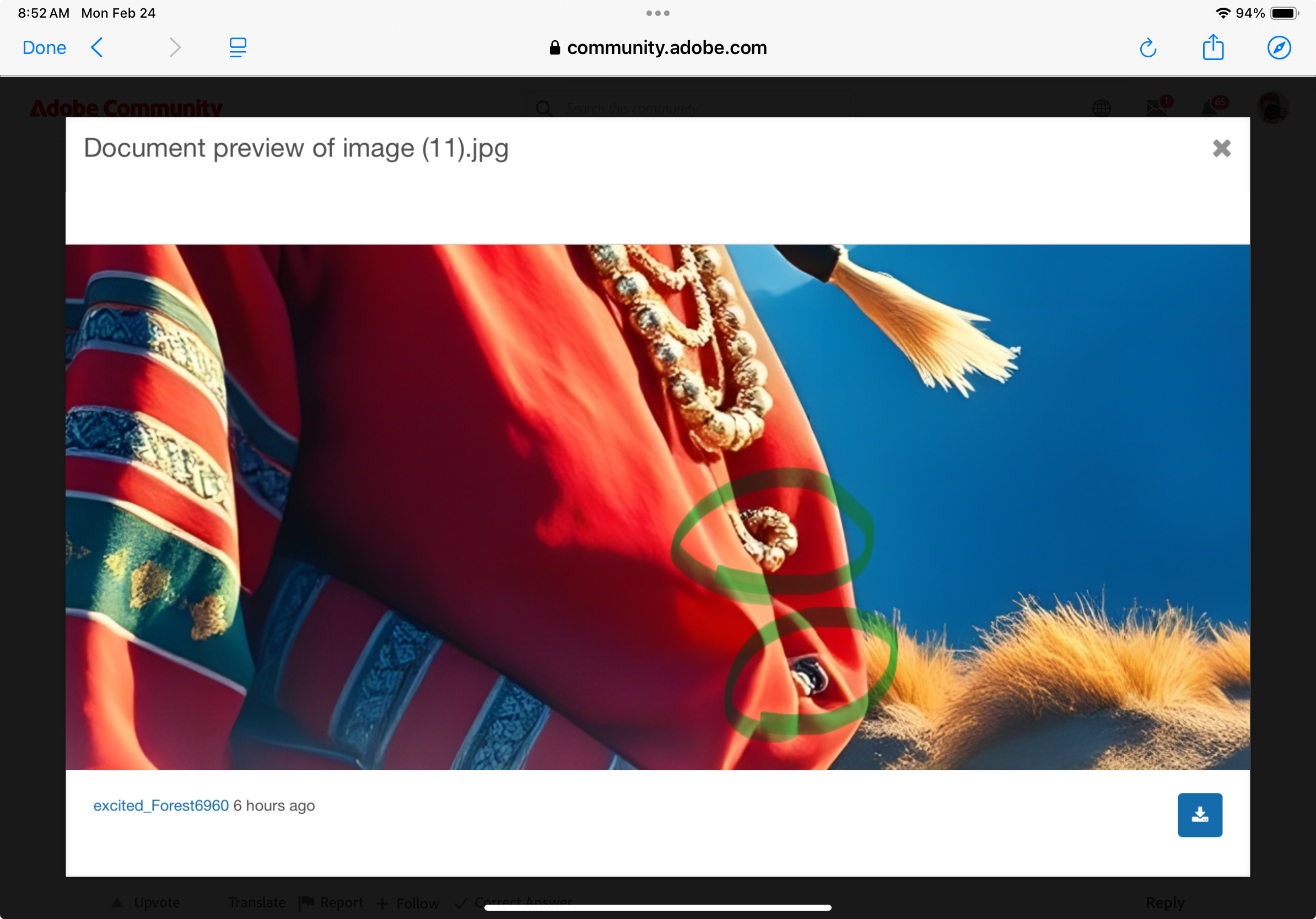The height and width of the screenshot is (919, 1316).
Task: Reload the page in Safari
Action: pyautogui.click(x=1148, y=47)
